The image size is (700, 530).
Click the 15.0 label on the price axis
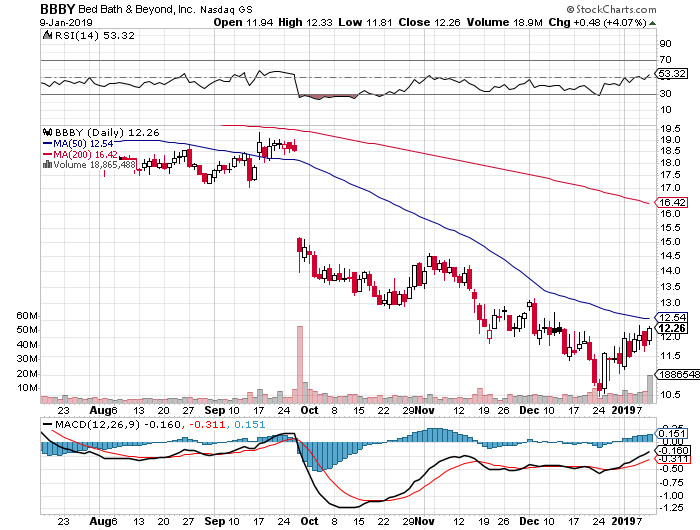670,242
